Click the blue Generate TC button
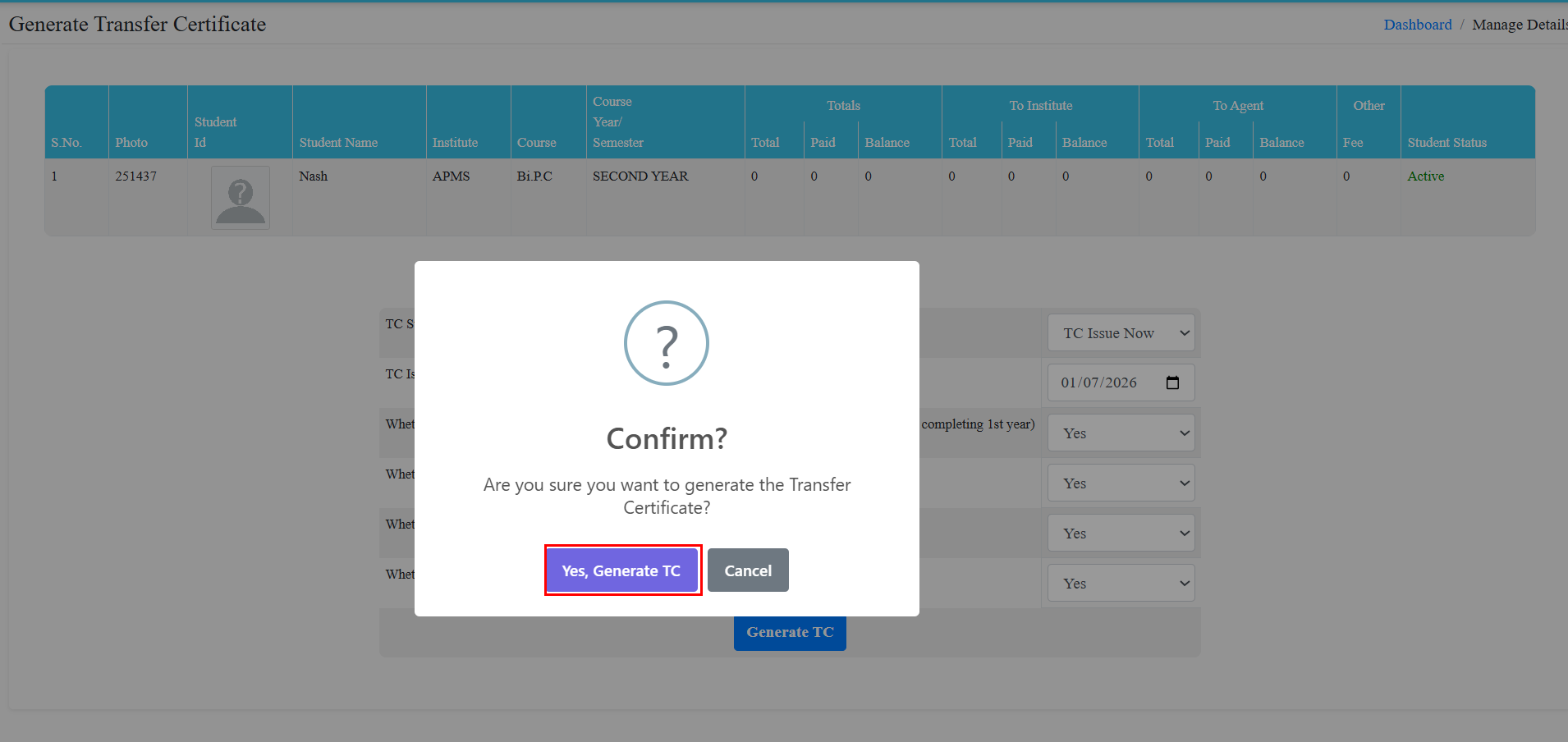The width and height of the screenshot is (1568, 742). pyautogui.click(x=790, y=633)
